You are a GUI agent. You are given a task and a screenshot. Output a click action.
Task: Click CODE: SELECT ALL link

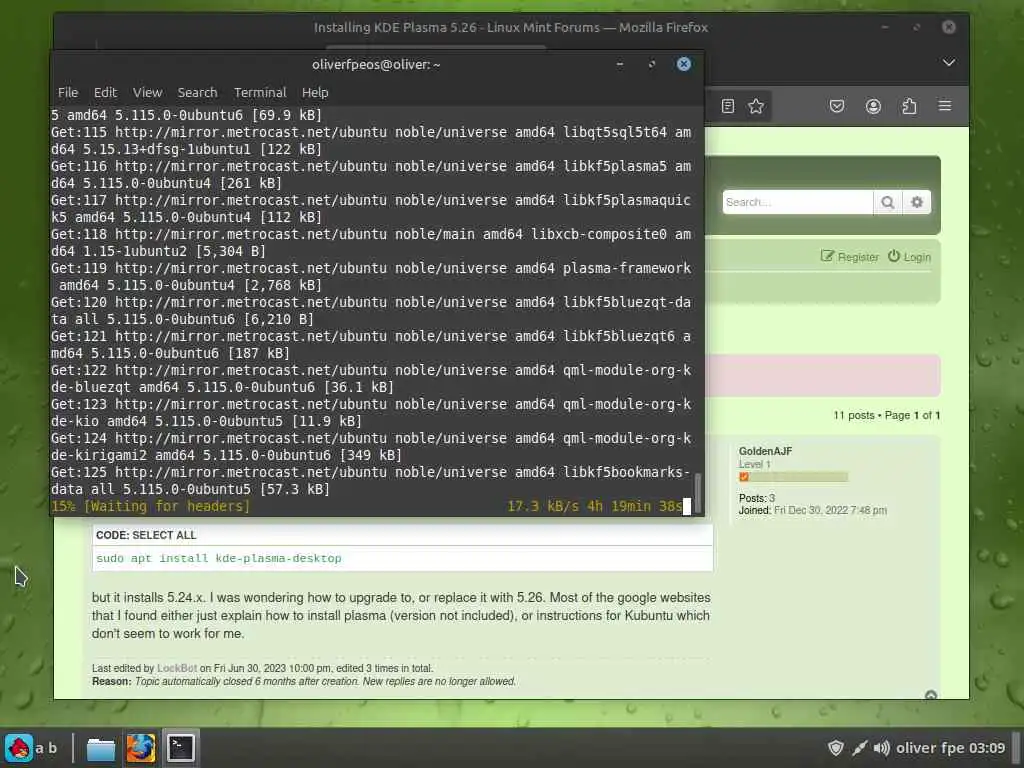[146, 535]
